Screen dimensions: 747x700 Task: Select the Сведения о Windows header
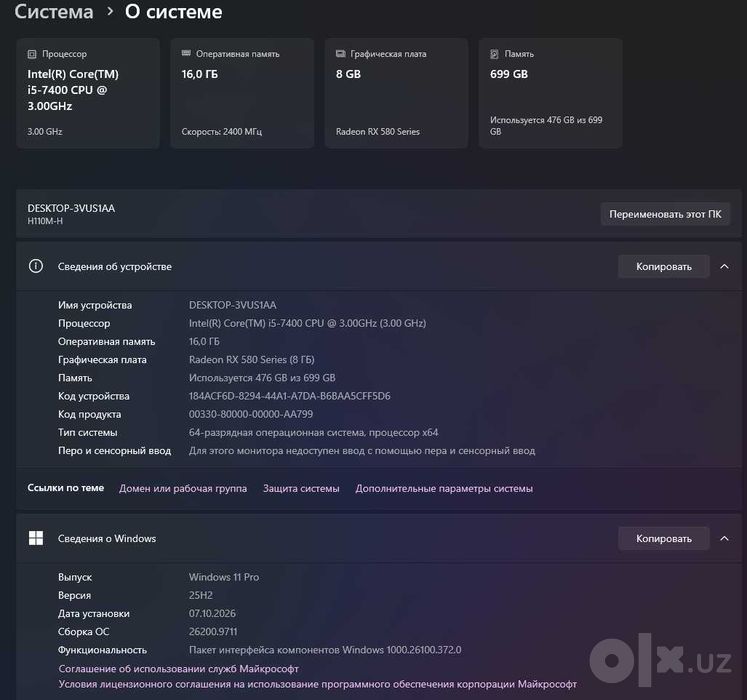point(379,538)
